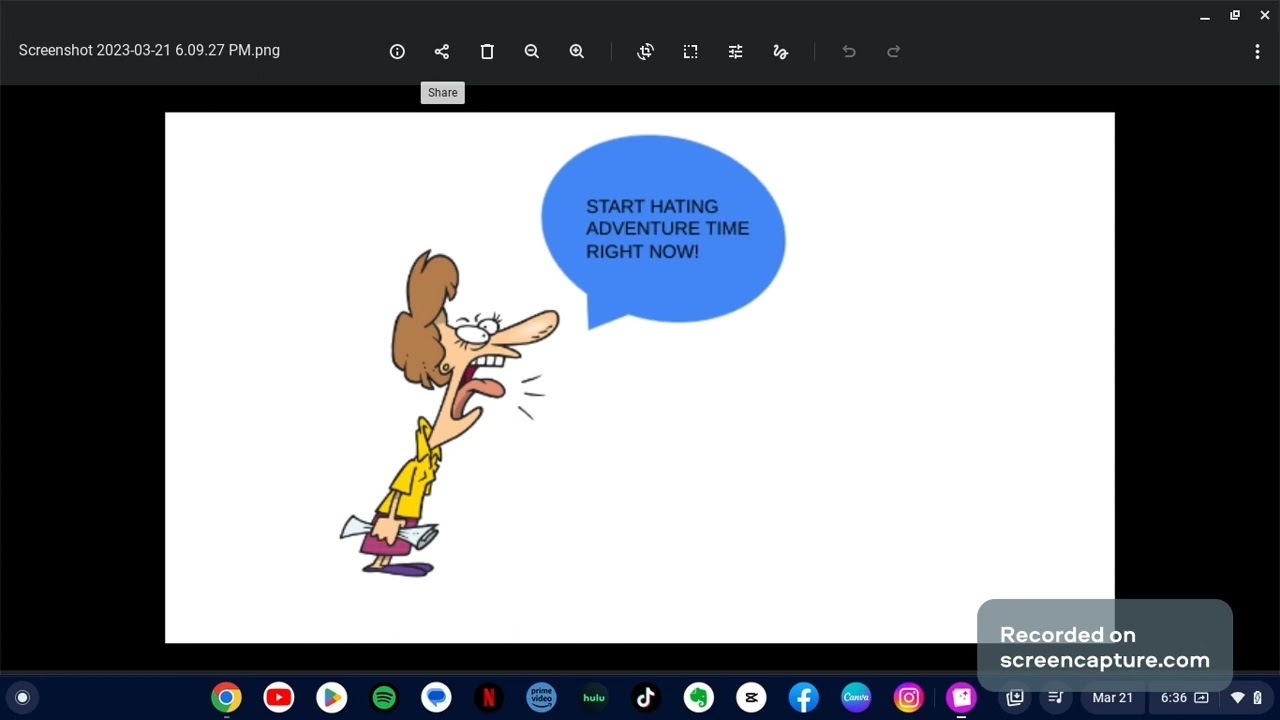Launch TikTok from the shelf
The height and width of the screenshot is (720, 1280).
point(646,698)
